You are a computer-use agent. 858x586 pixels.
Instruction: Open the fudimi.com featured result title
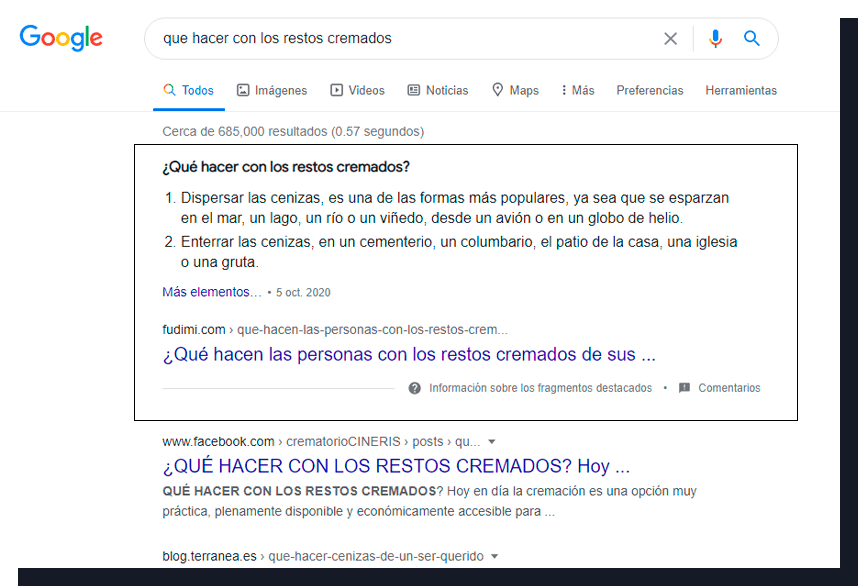[409, 354]
